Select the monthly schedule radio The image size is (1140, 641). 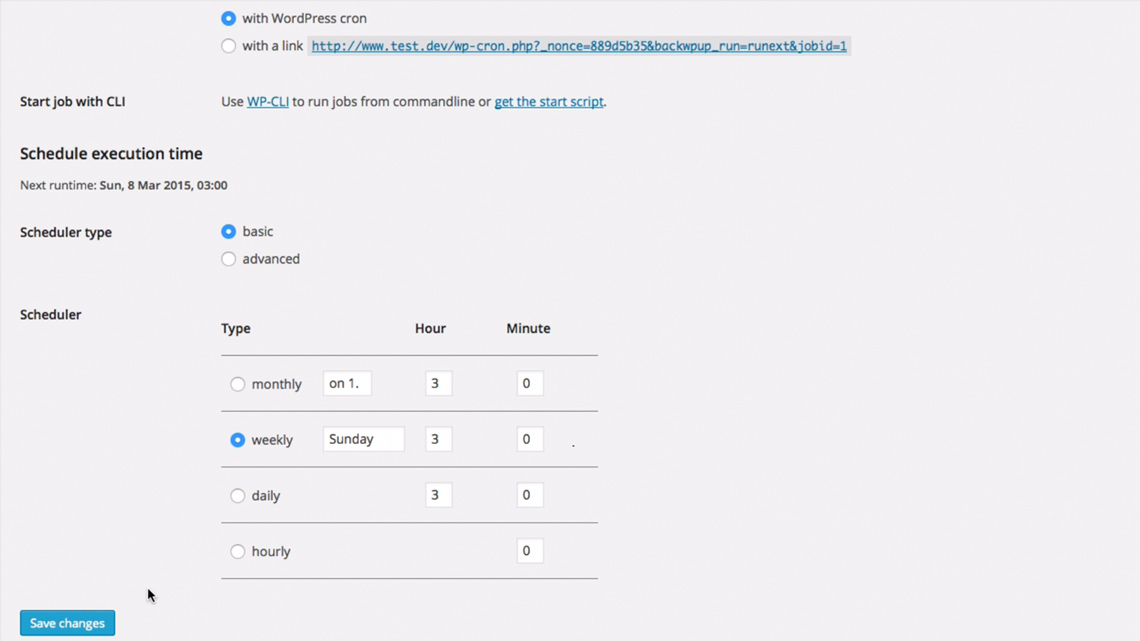[x=238, y=384]
